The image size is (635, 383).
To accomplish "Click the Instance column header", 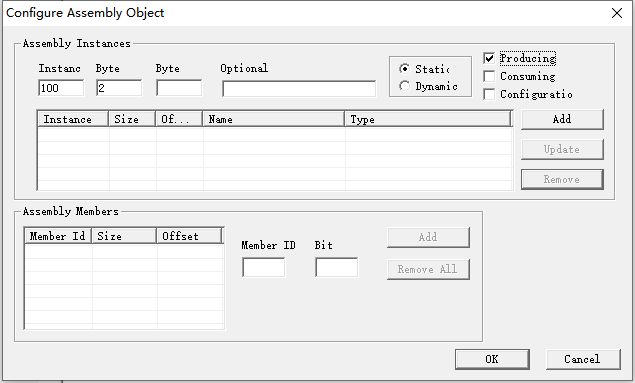I will [x=73, y=119].
